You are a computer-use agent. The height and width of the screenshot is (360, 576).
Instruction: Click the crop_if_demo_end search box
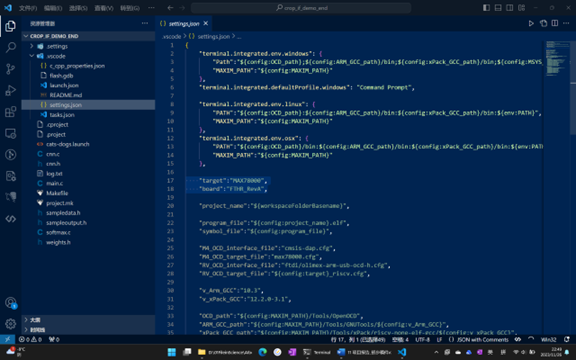pyautogui.click(x=301, y=8)
